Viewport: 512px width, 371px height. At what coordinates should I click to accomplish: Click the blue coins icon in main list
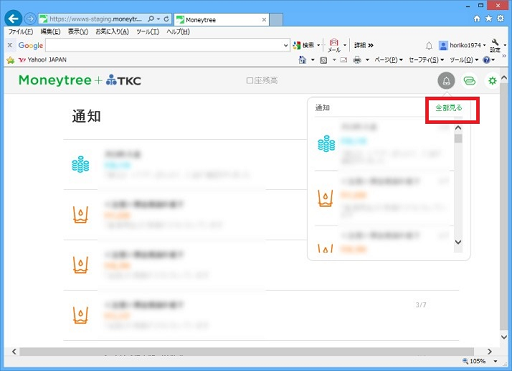(x=81, y=164)
